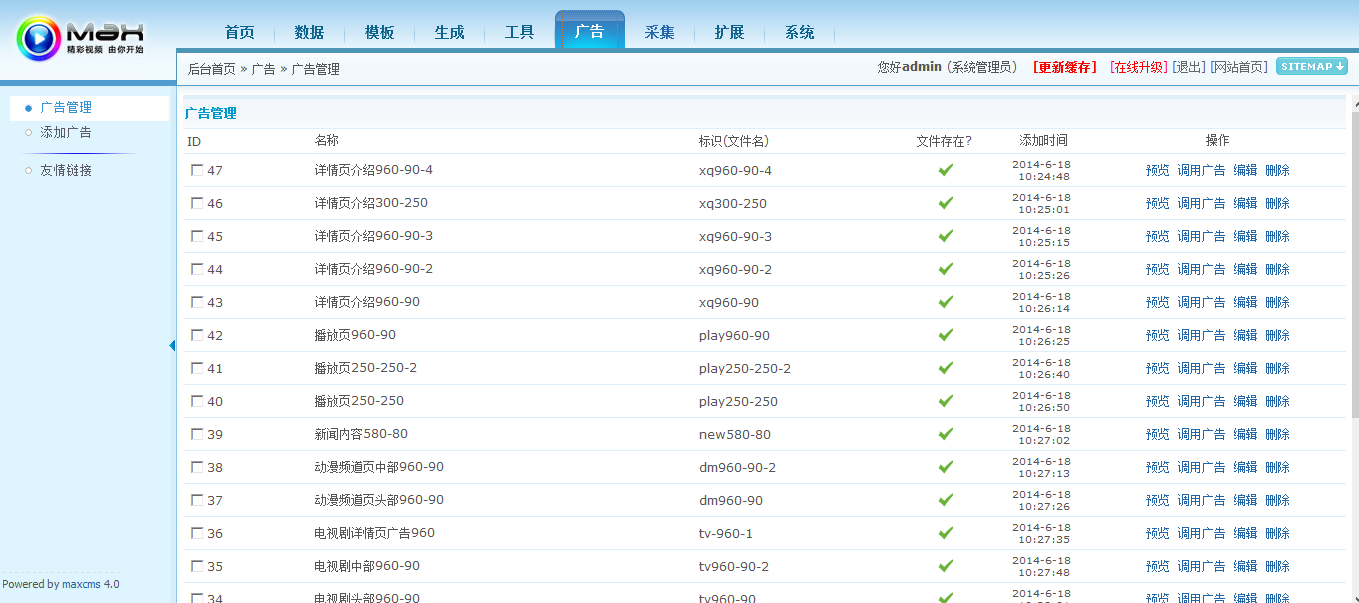Collapse sidebar using blue arrow
Viewport: 1359px width, 603px height.
tap(172, 344)
